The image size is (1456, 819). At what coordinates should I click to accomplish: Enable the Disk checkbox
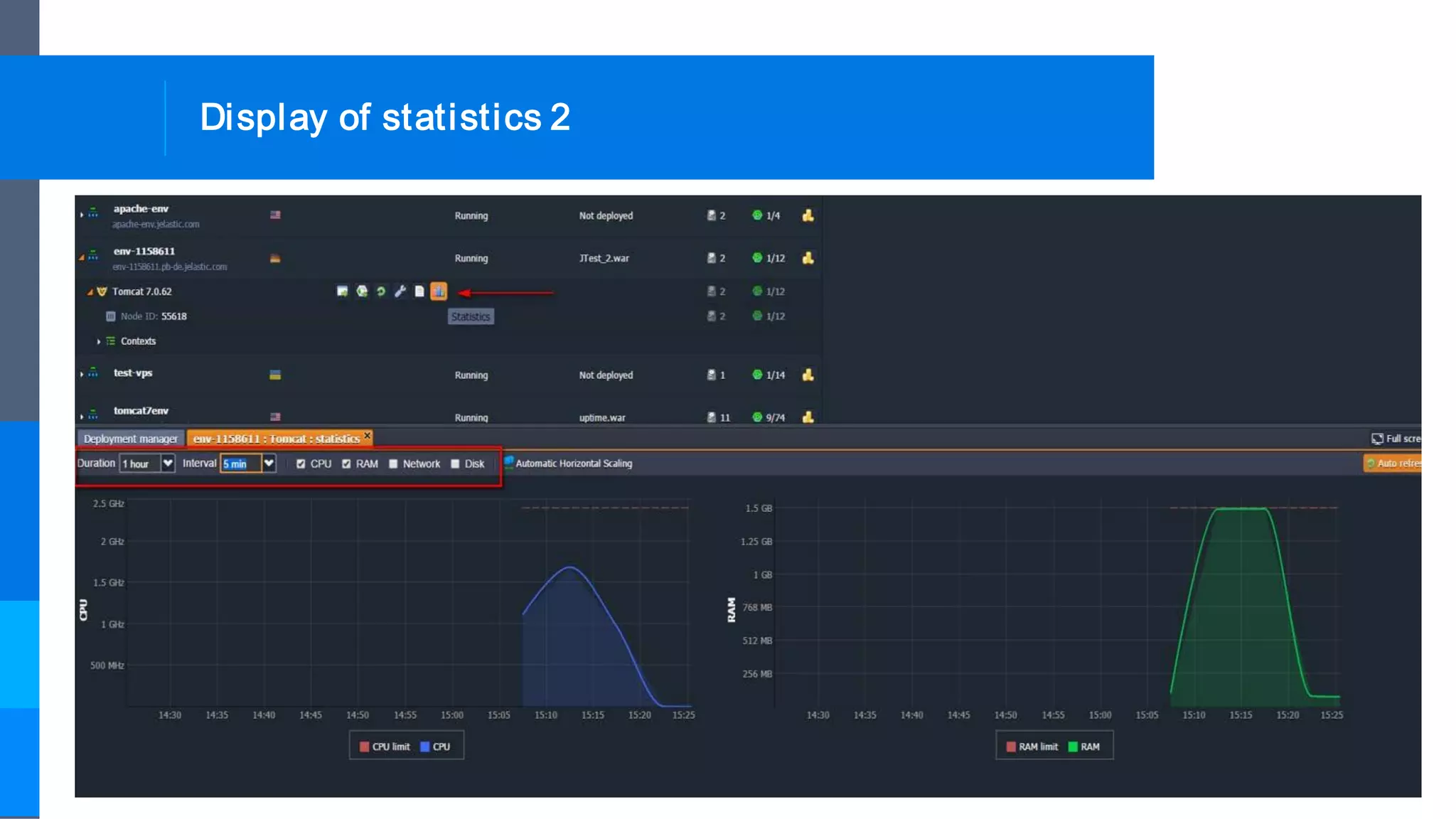click(455, 464)
